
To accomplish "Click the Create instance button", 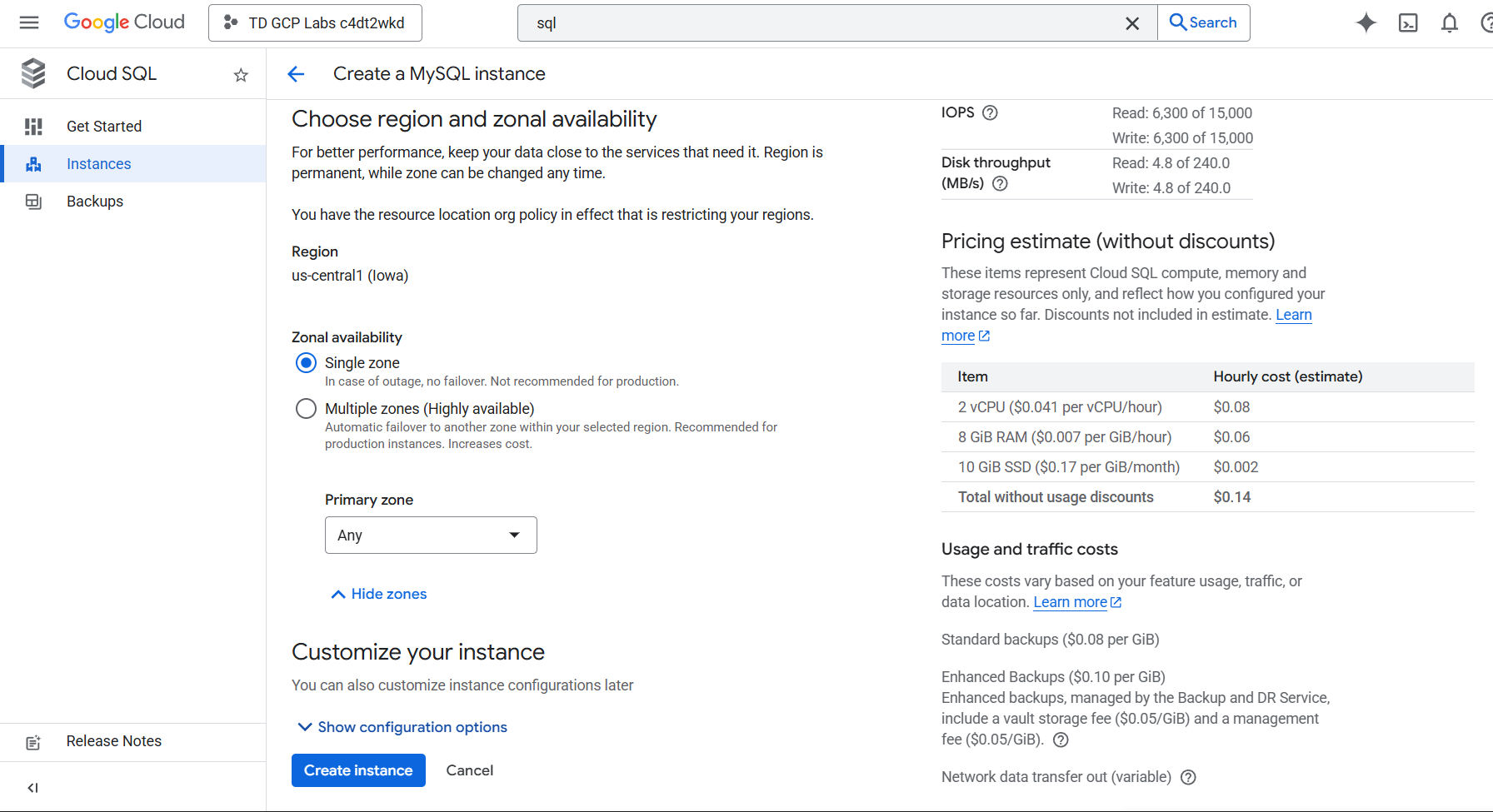I will (358, 770).
